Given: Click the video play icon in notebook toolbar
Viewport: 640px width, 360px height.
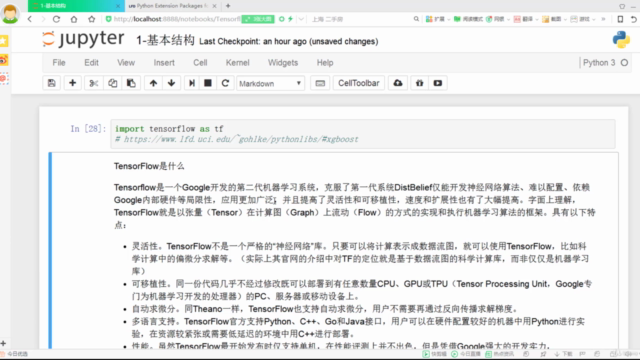Looking at the screenshot, I should (x=438, y=83).
